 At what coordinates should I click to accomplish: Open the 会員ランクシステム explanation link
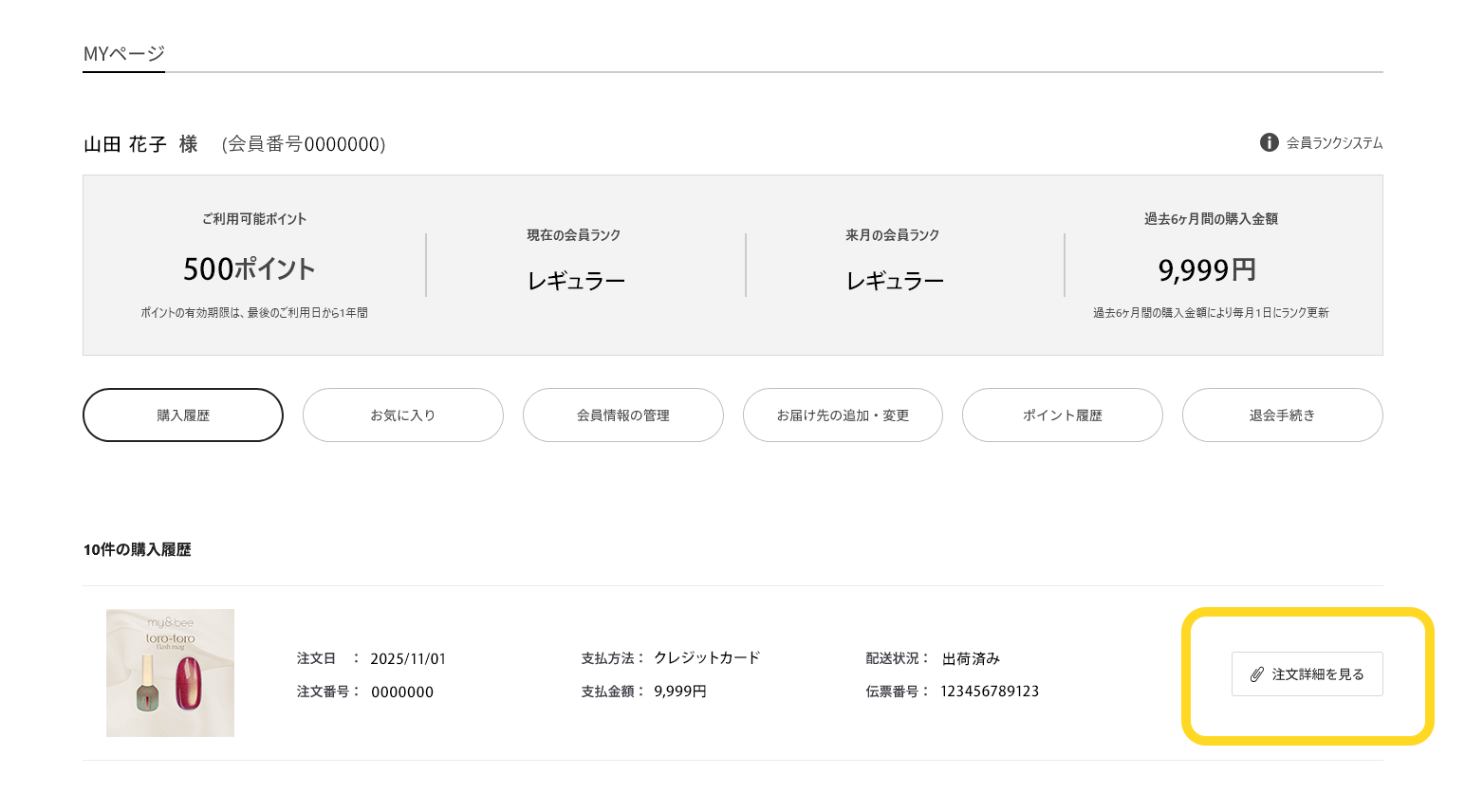1333,143
